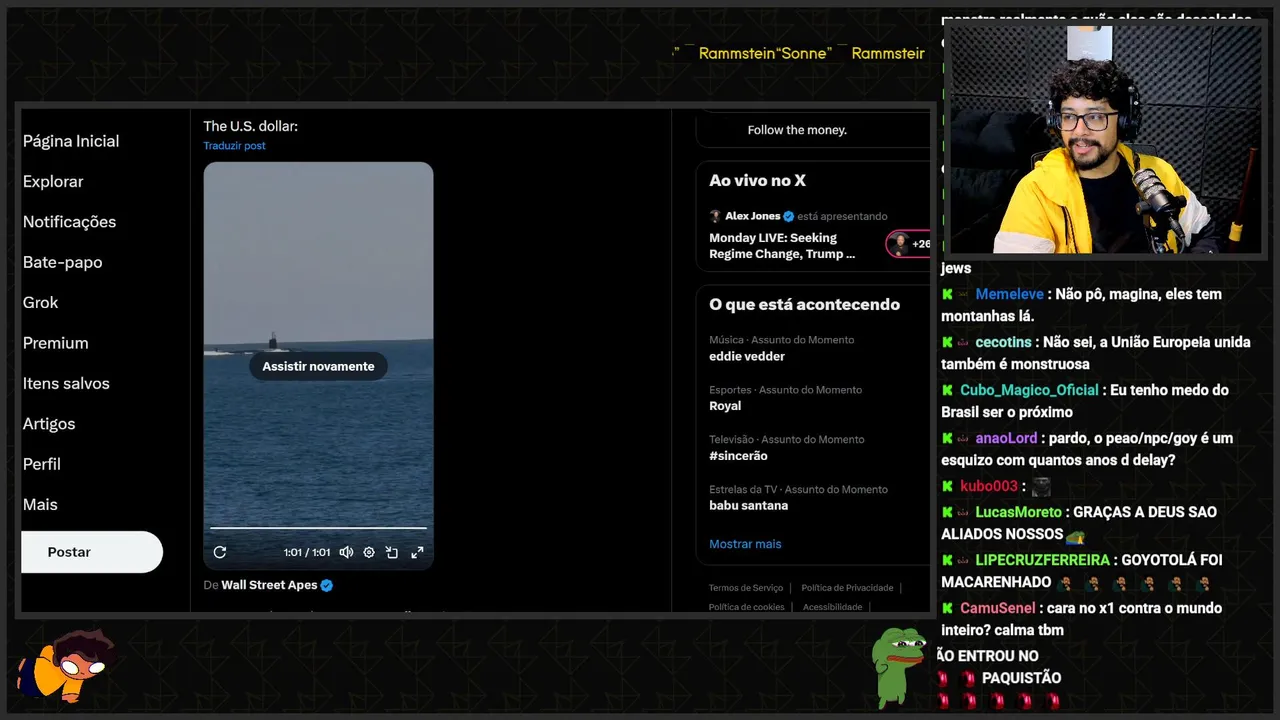Open video playback settings gear
Screen dimensions: 1280x720
click(369, 552)
